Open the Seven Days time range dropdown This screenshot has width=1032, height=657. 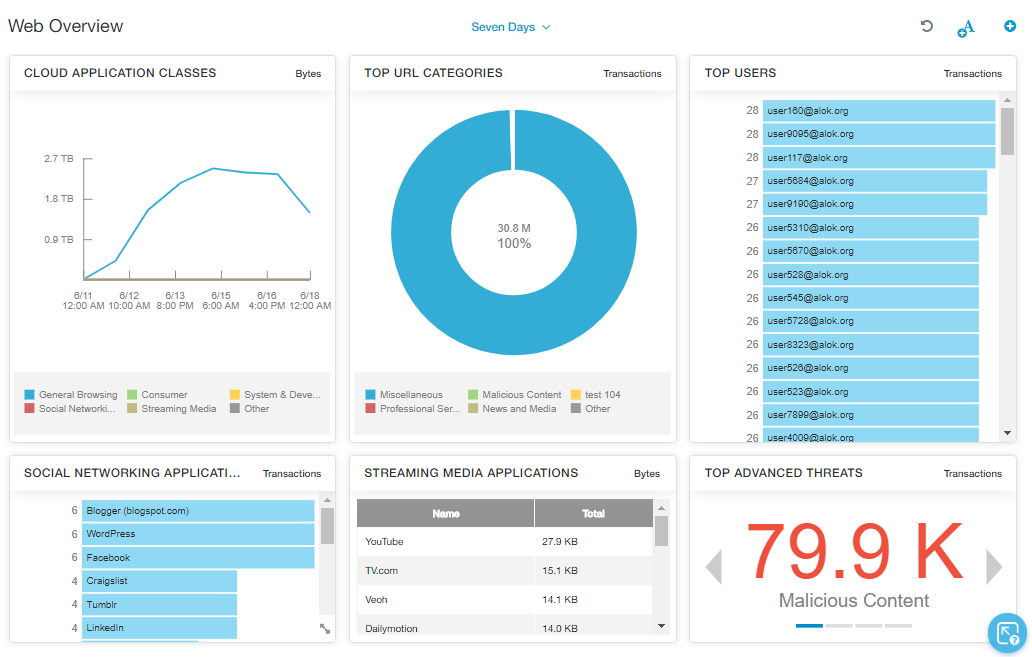(x=511, y=27)
